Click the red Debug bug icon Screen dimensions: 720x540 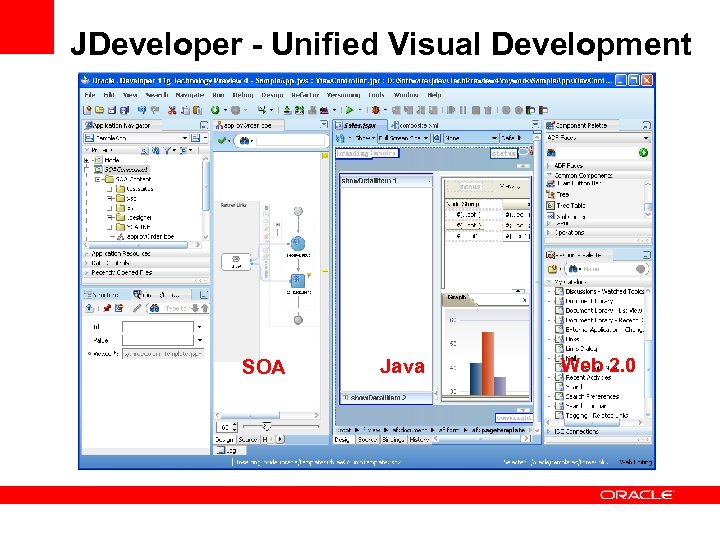(x=376, y=110)
